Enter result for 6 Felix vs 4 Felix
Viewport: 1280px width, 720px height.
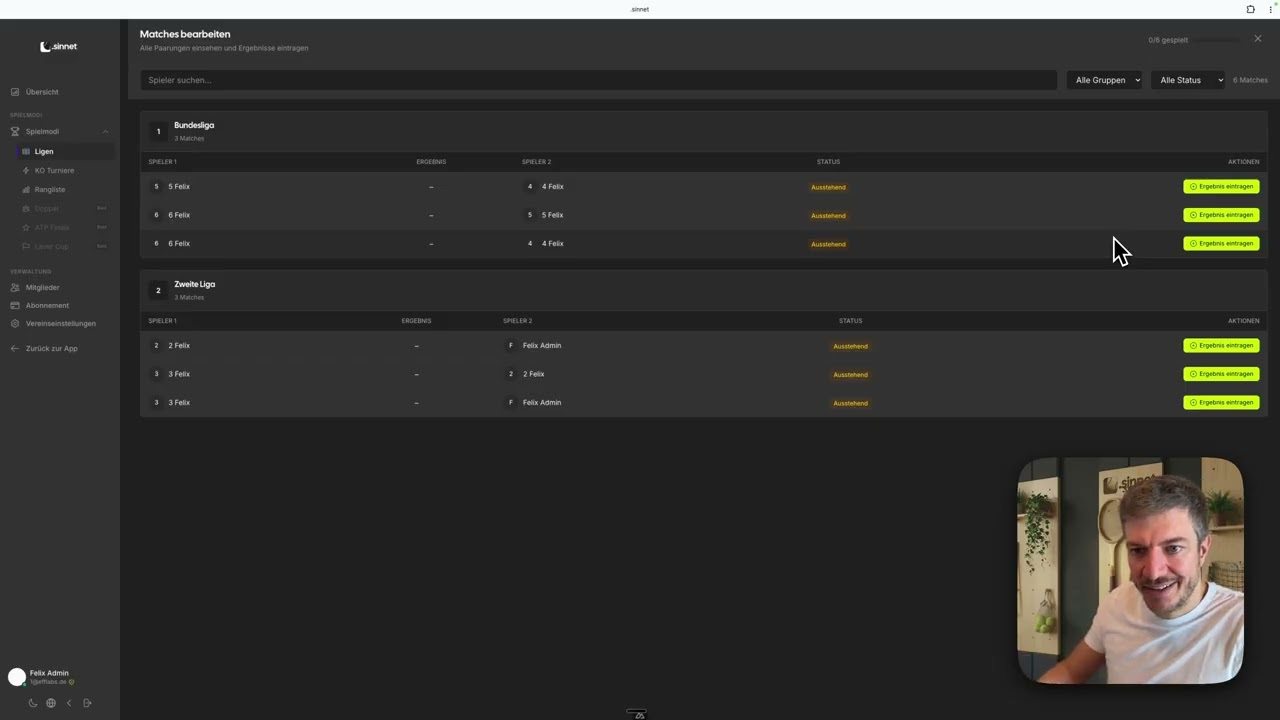[x=1221, y=243]
